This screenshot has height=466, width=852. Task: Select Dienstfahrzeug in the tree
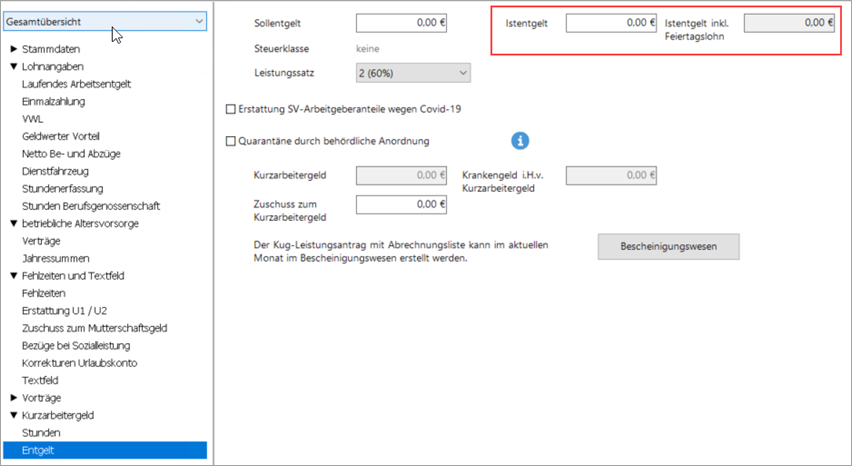(x=55, y=171)
